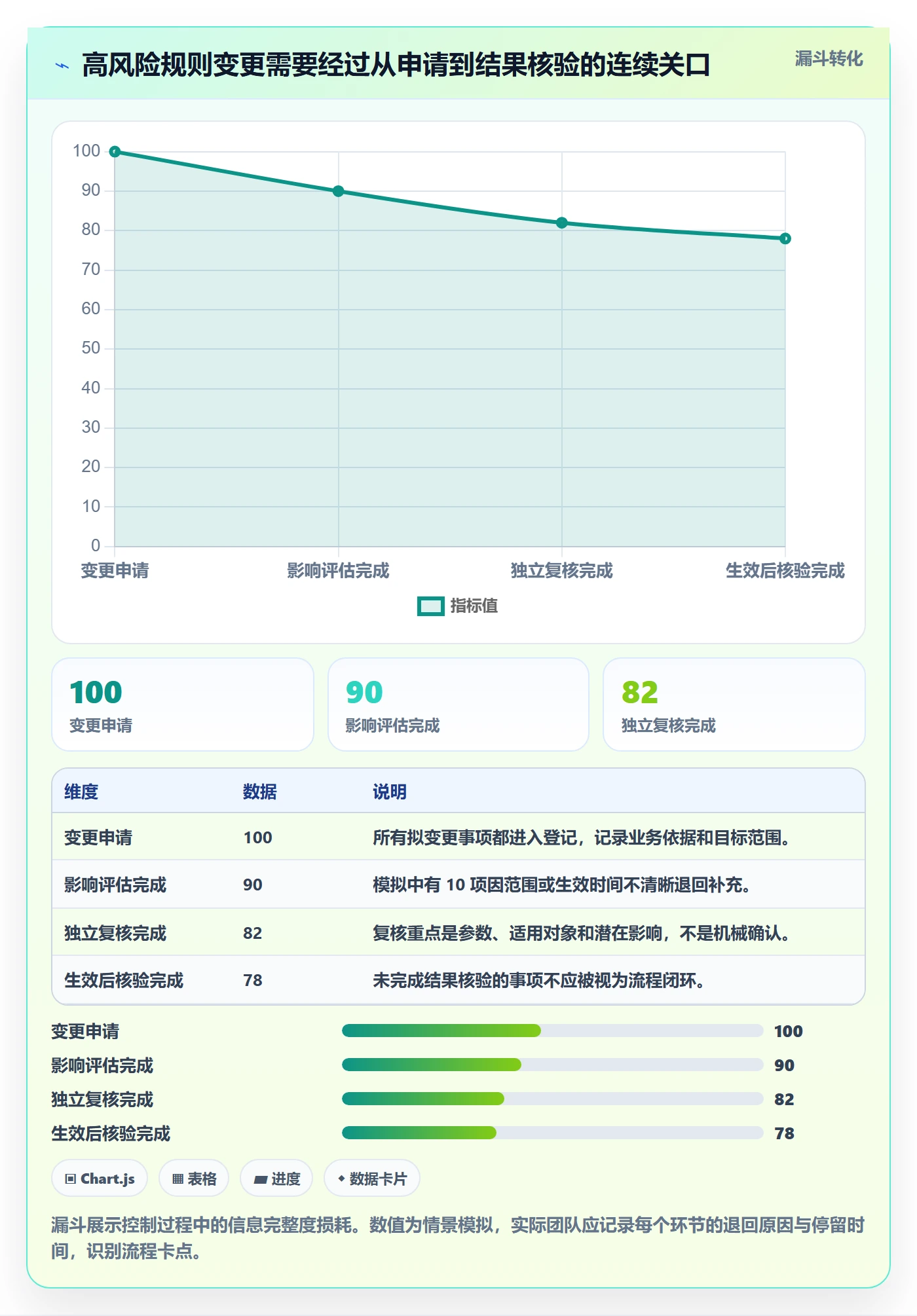Viewport: 917px width, 1316px height.
Task: Select the 82 独立复核完成 data card
Action: tap(734, 704)
